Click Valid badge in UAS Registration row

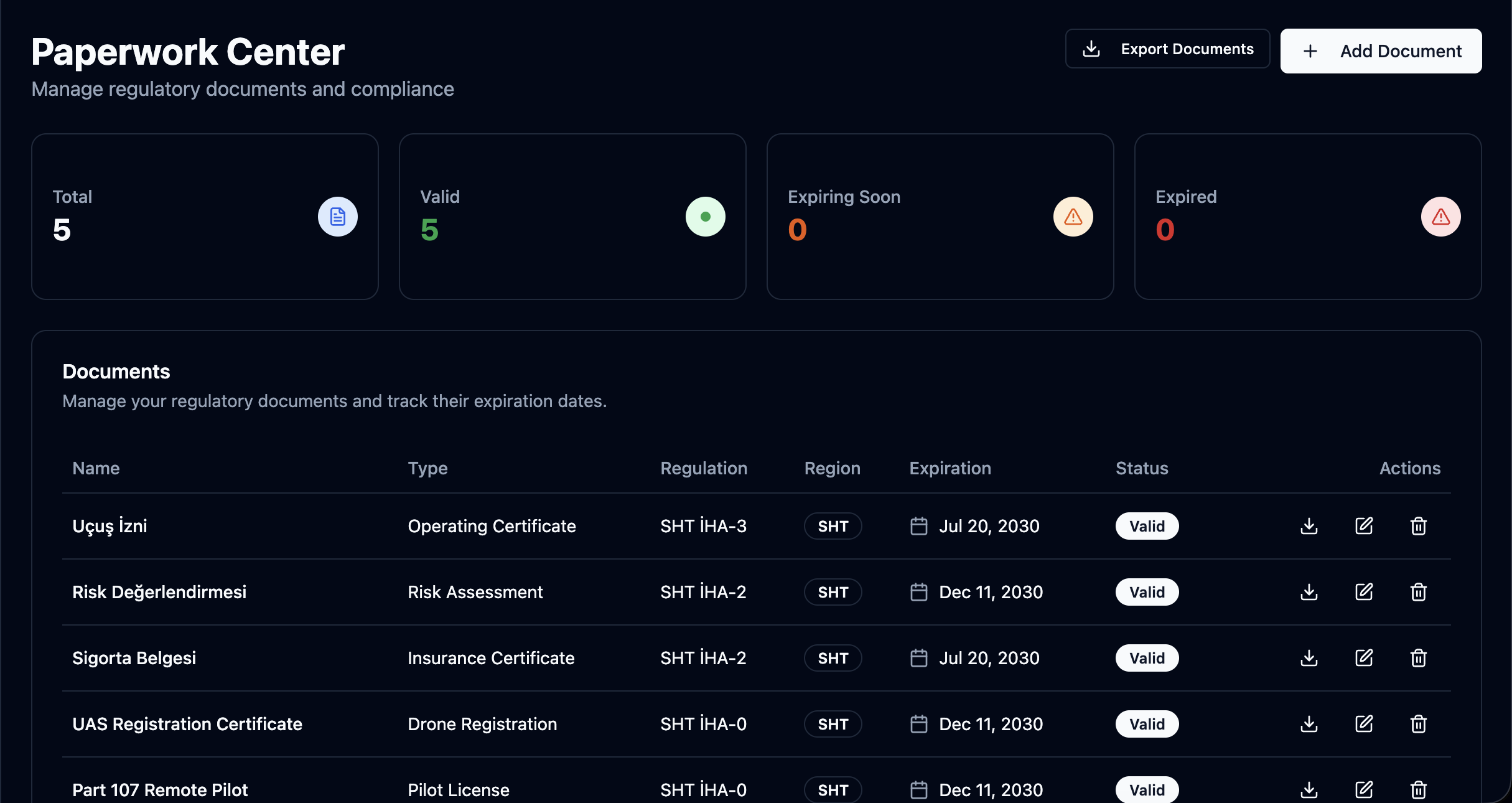[x=1147, y=724]
